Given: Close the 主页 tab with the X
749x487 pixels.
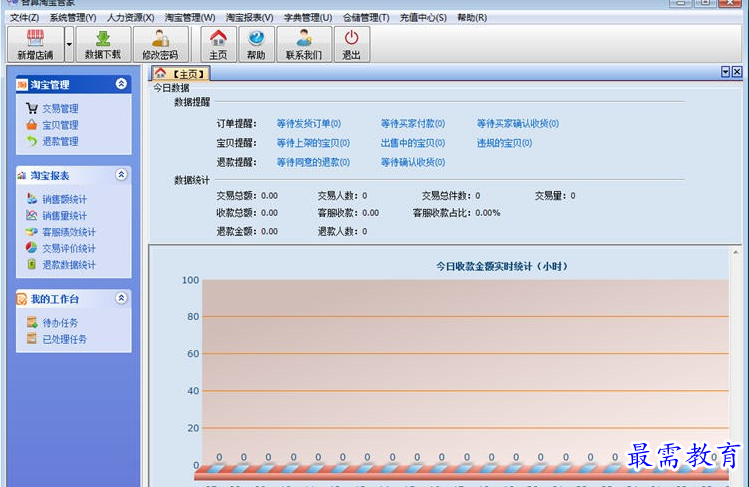Looking at the screenshot, I should click(x=737, y=72).
